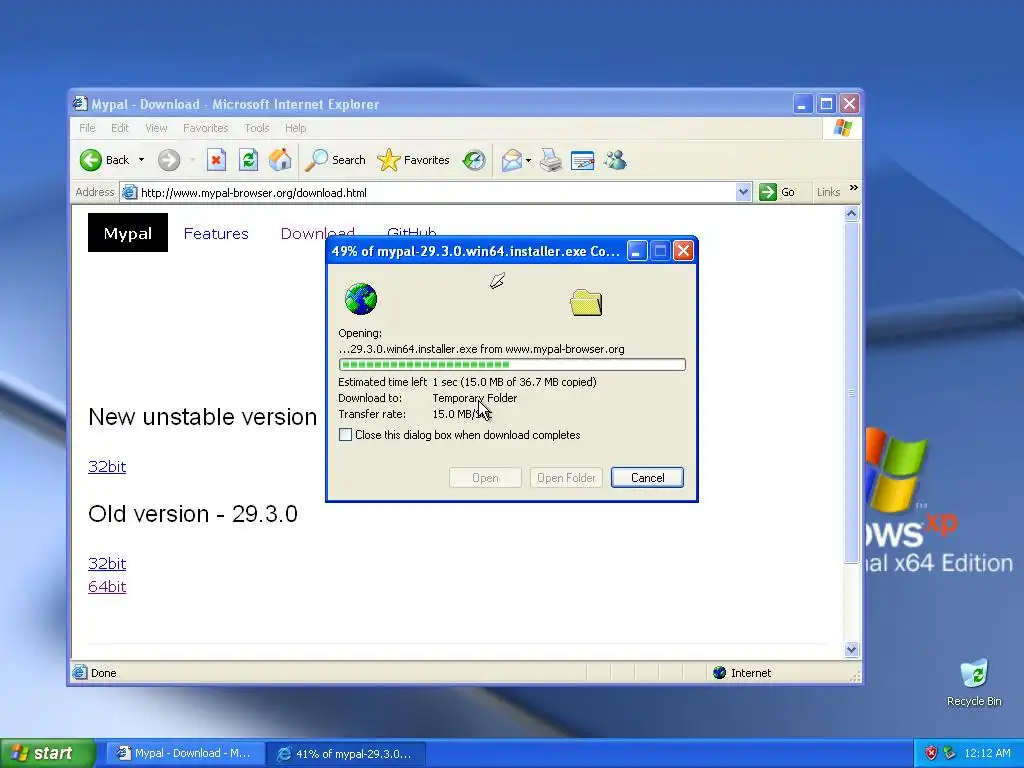Click the disabled Open button
Image resolution: width=1024 pixels, height=768 pixels.
[x=485, y=477]
